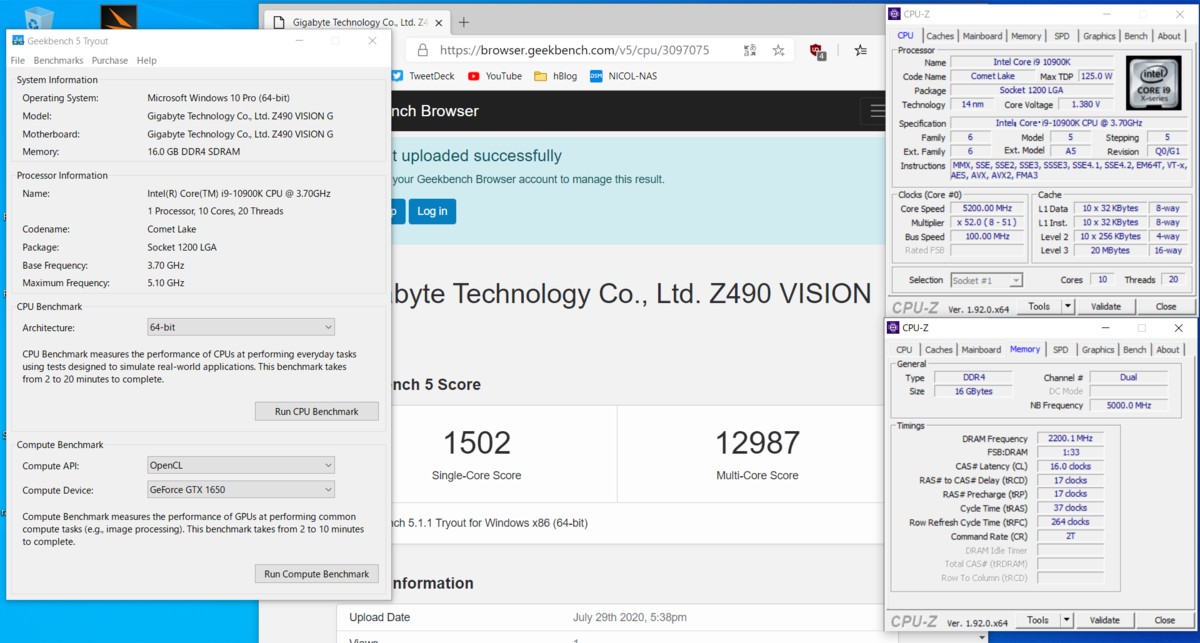Viewport: 1200px width, 643px height.
Task: Open the Purchase menu in Geekbench
Action: click(110, 60)
